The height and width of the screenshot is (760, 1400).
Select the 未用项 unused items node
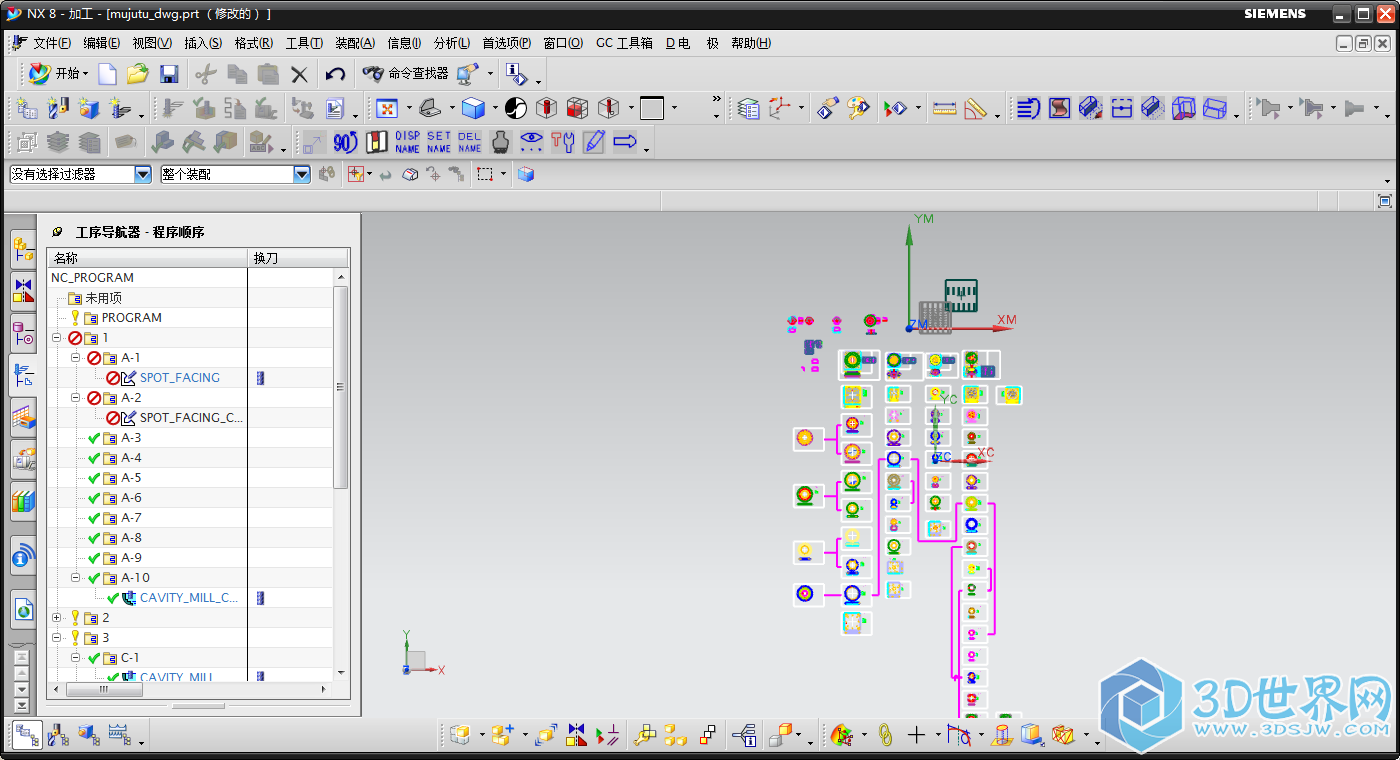[x=103, y=298]
